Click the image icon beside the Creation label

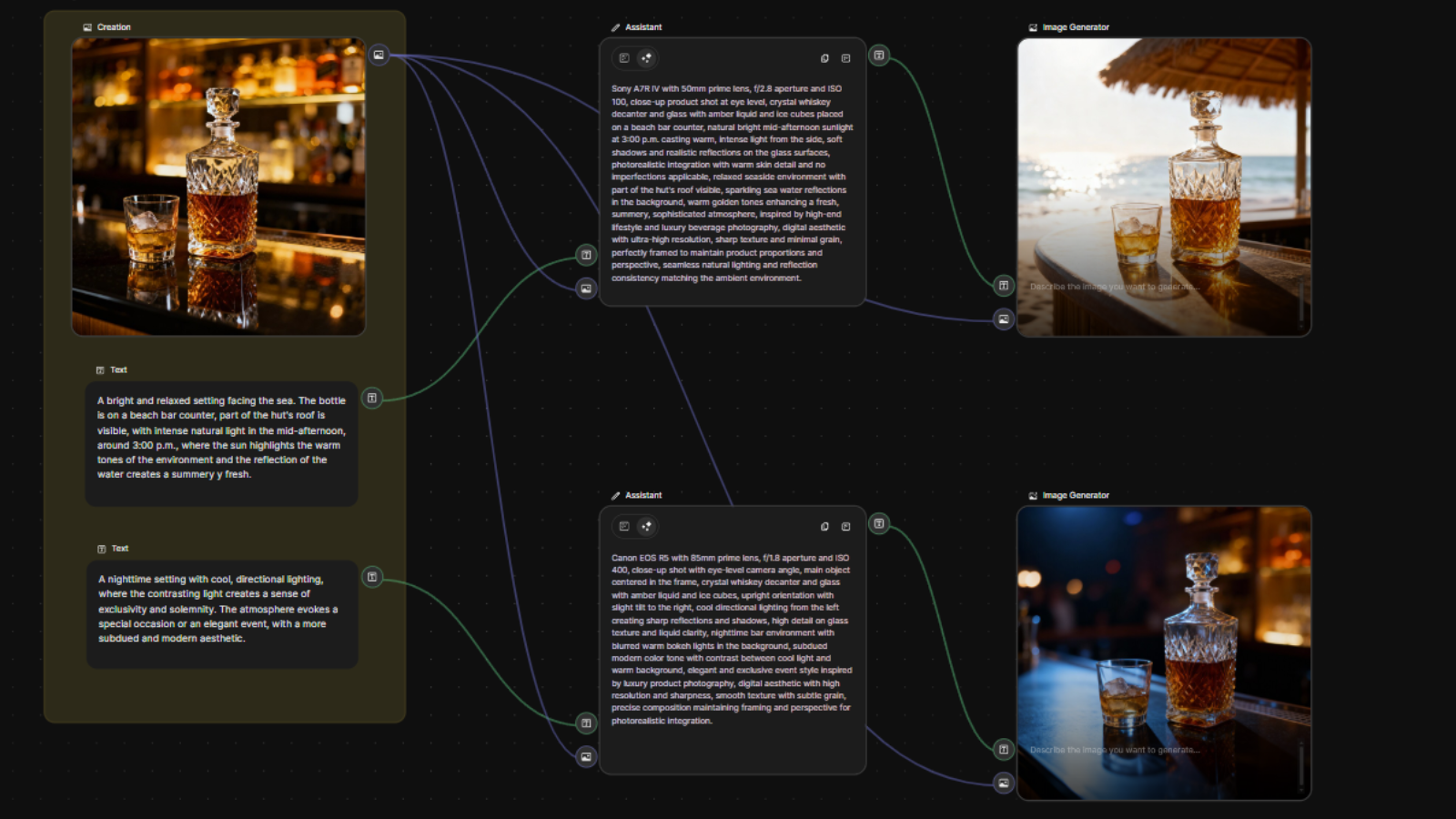coord(86,26)
